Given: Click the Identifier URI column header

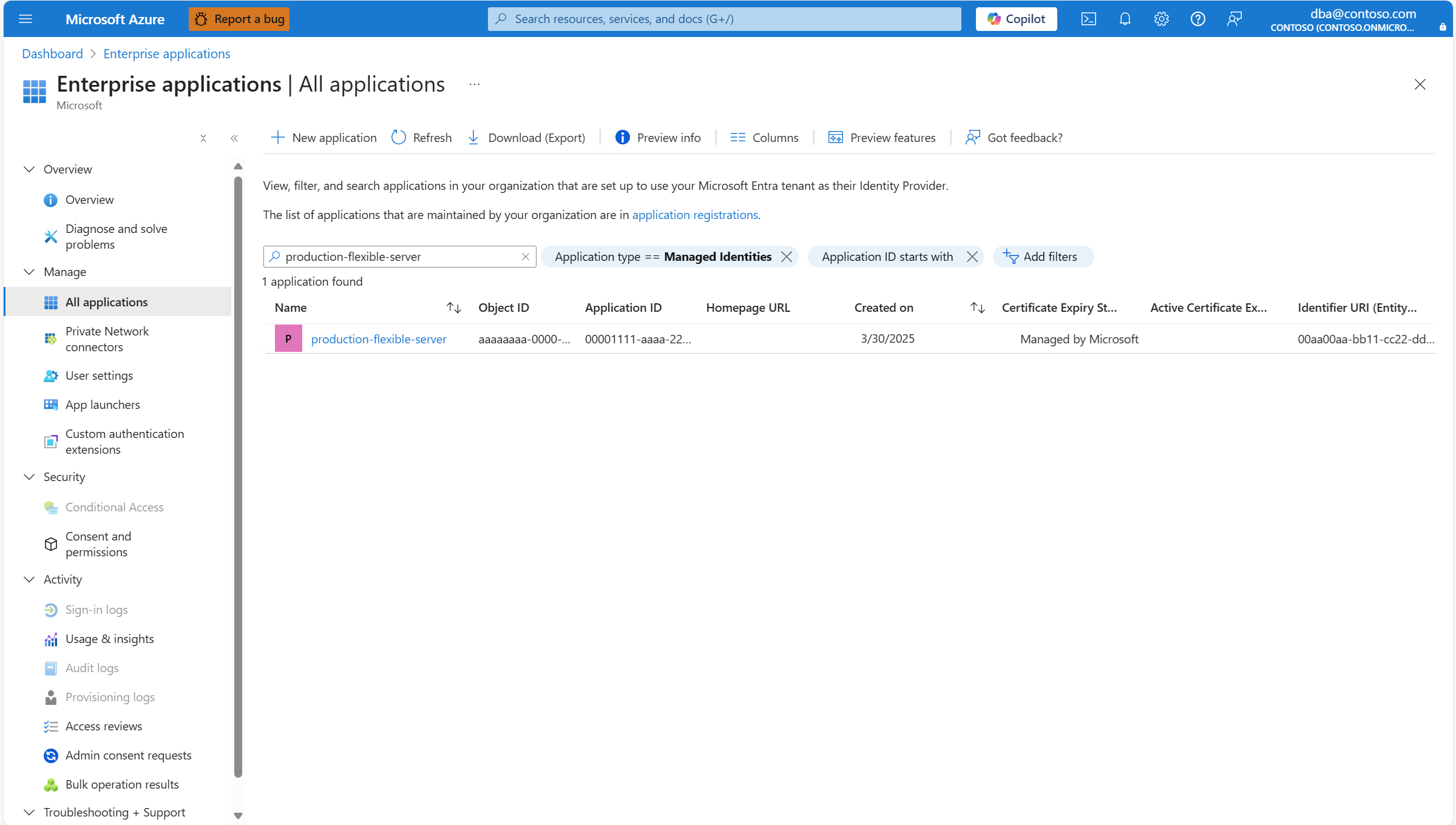Looking at the screenshot, I should (x=1357, y=308).
